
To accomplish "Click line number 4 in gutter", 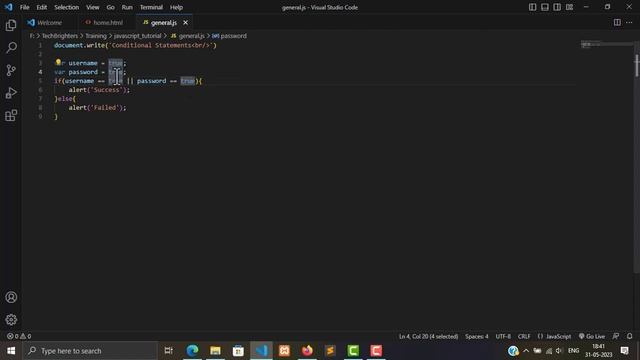I will (40, 72).
